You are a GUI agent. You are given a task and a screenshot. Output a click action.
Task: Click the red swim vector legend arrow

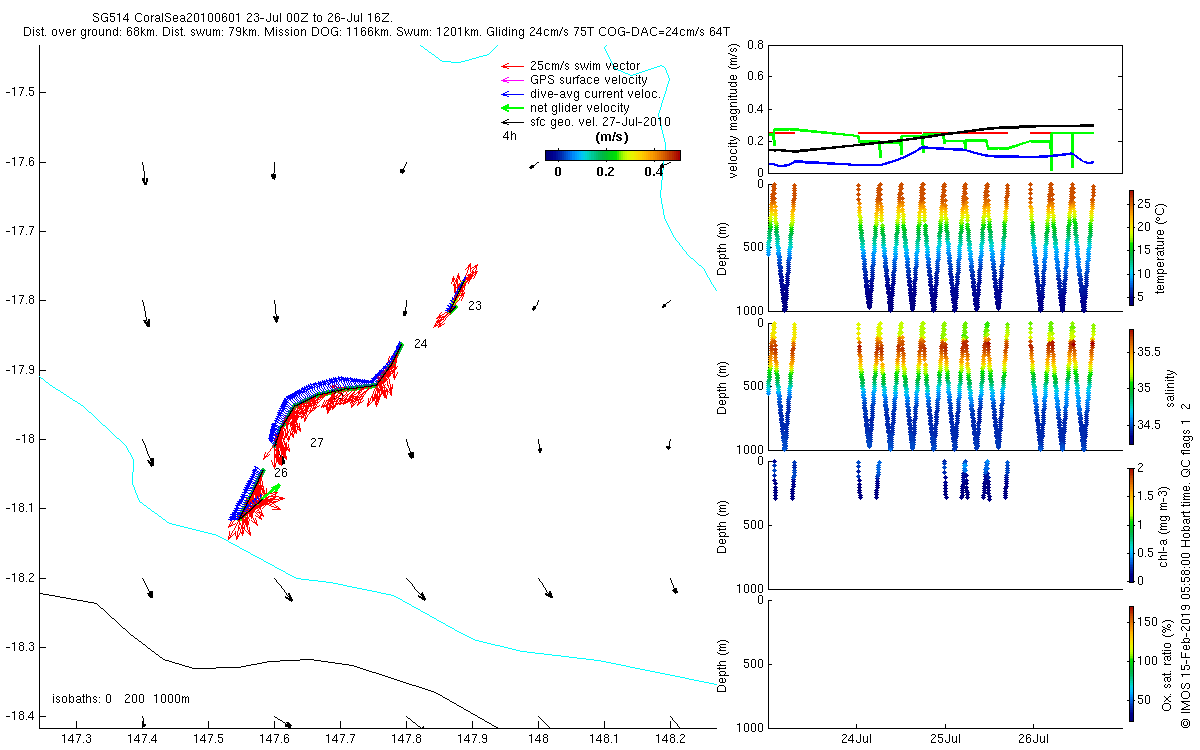point(512,66)
